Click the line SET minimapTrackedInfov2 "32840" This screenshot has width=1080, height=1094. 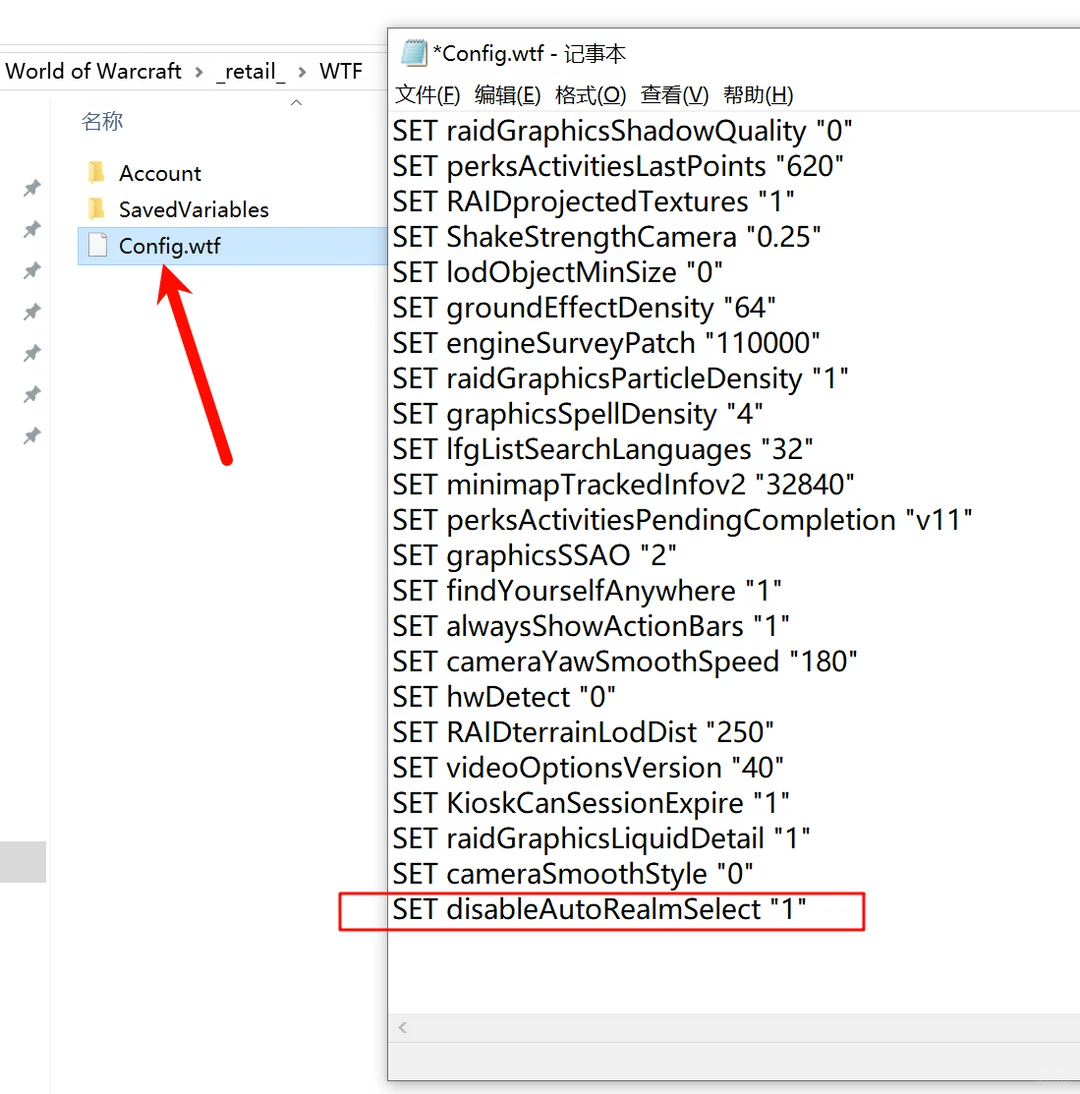(x=624, y=485)
